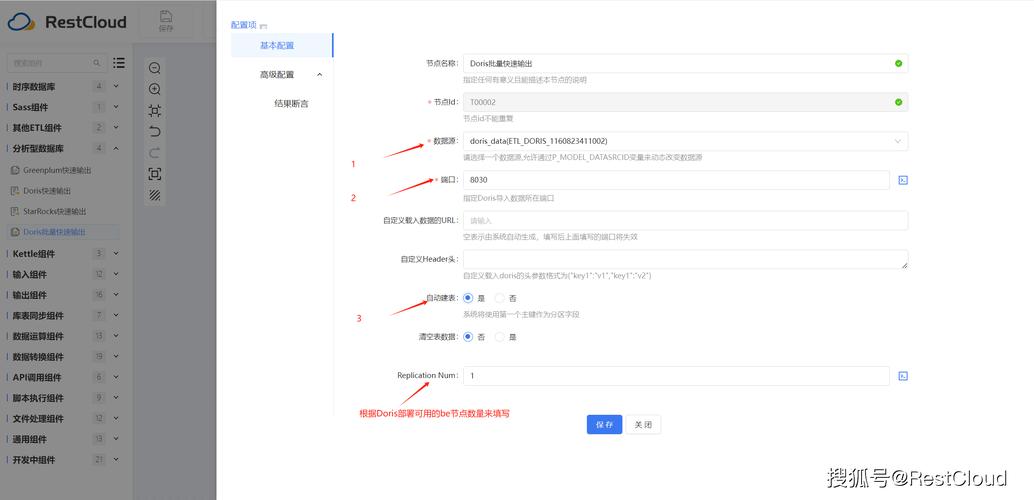Expand 数据运算组件 category
The width and height of the screenshot is (1034, 500).
pyautogui.click(x=116, y=336)
